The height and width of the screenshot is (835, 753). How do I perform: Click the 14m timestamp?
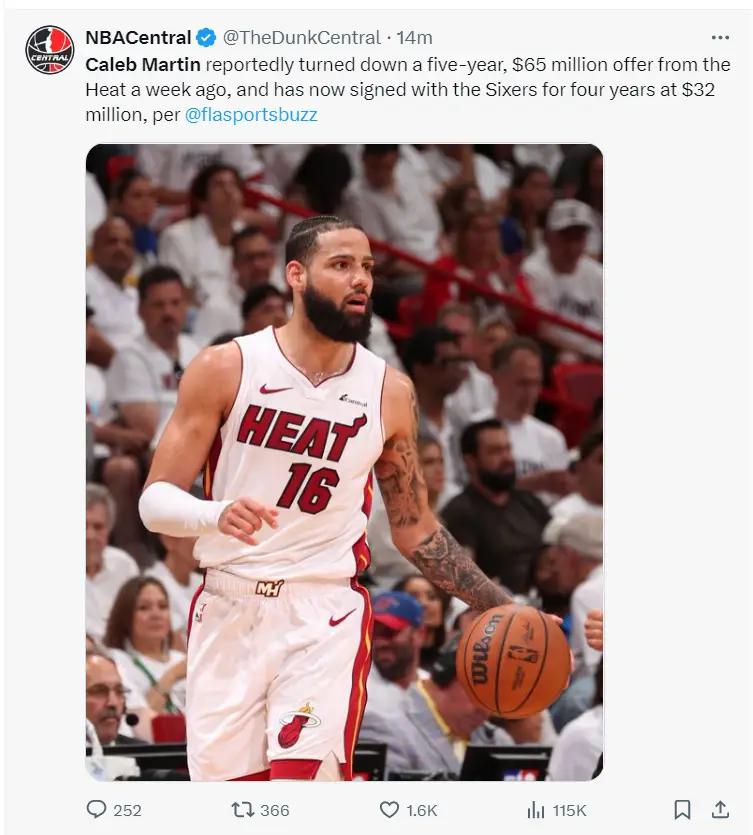pyautogui.click(x=414, y=38)
